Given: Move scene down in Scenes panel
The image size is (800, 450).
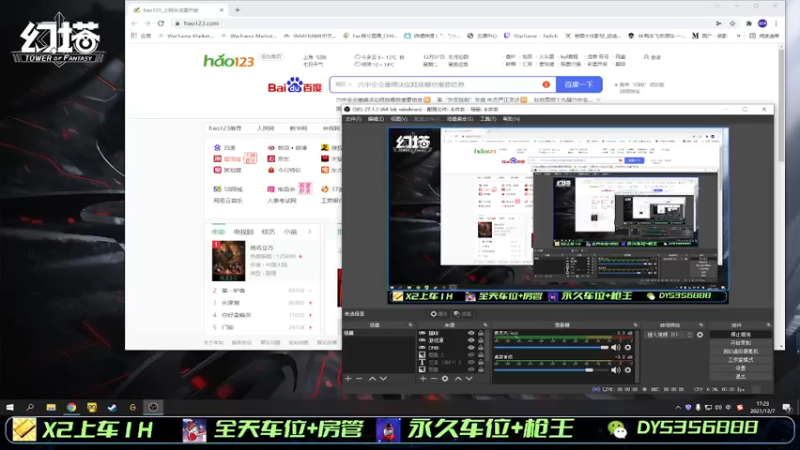Looking at the screenshot, I should click(x=383, y=379).
